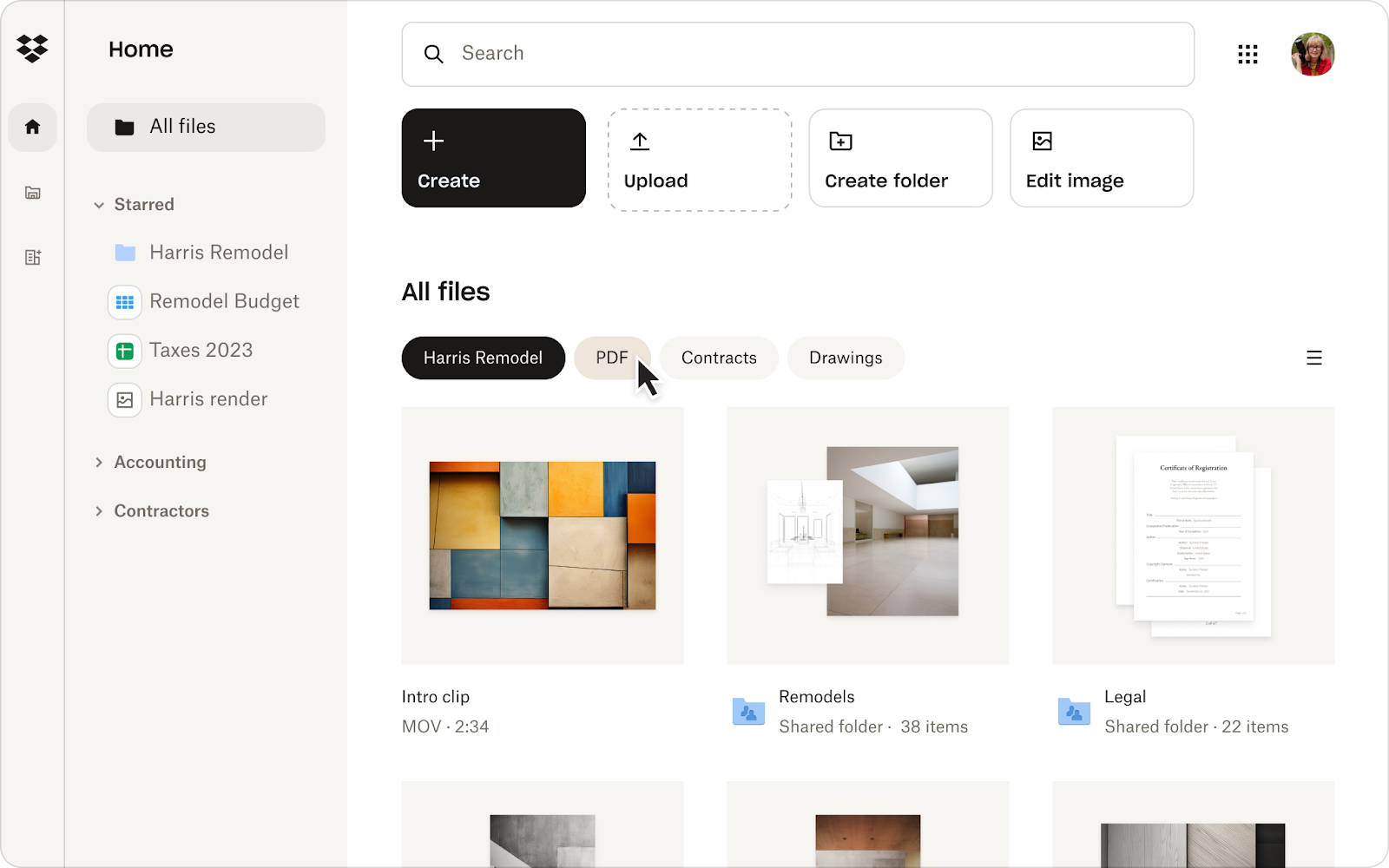Toggle the PDF filter chip

pos(612,357)
